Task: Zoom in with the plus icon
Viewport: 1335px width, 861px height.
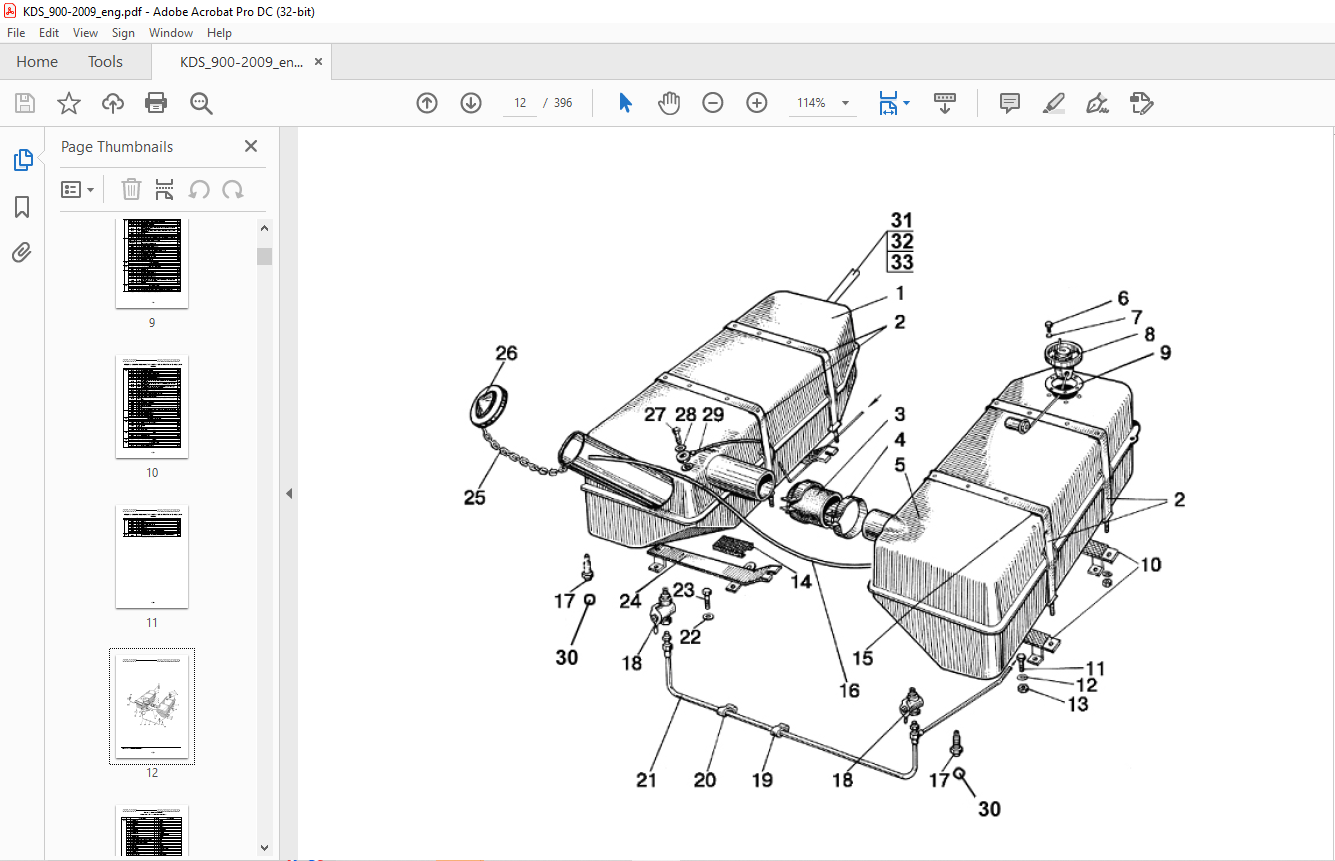Action: coord(757,103)
